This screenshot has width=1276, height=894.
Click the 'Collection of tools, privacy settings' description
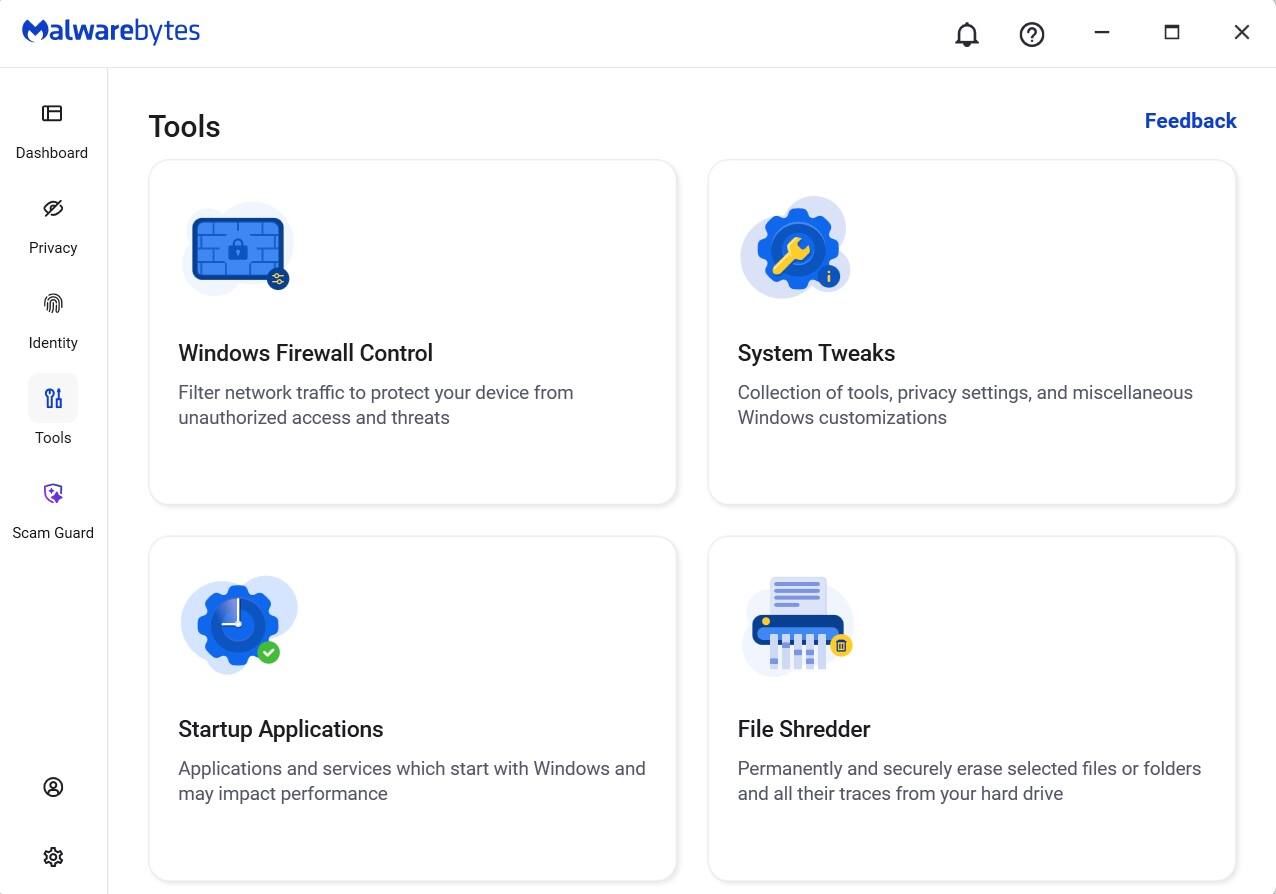965,405
